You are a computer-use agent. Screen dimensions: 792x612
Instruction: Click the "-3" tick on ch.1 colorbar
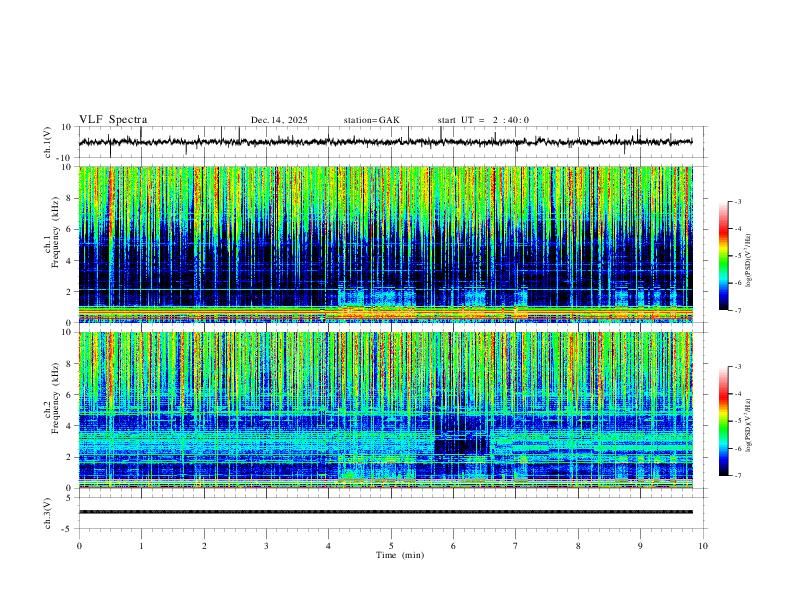pyautogui.click(x=737, y=201)
